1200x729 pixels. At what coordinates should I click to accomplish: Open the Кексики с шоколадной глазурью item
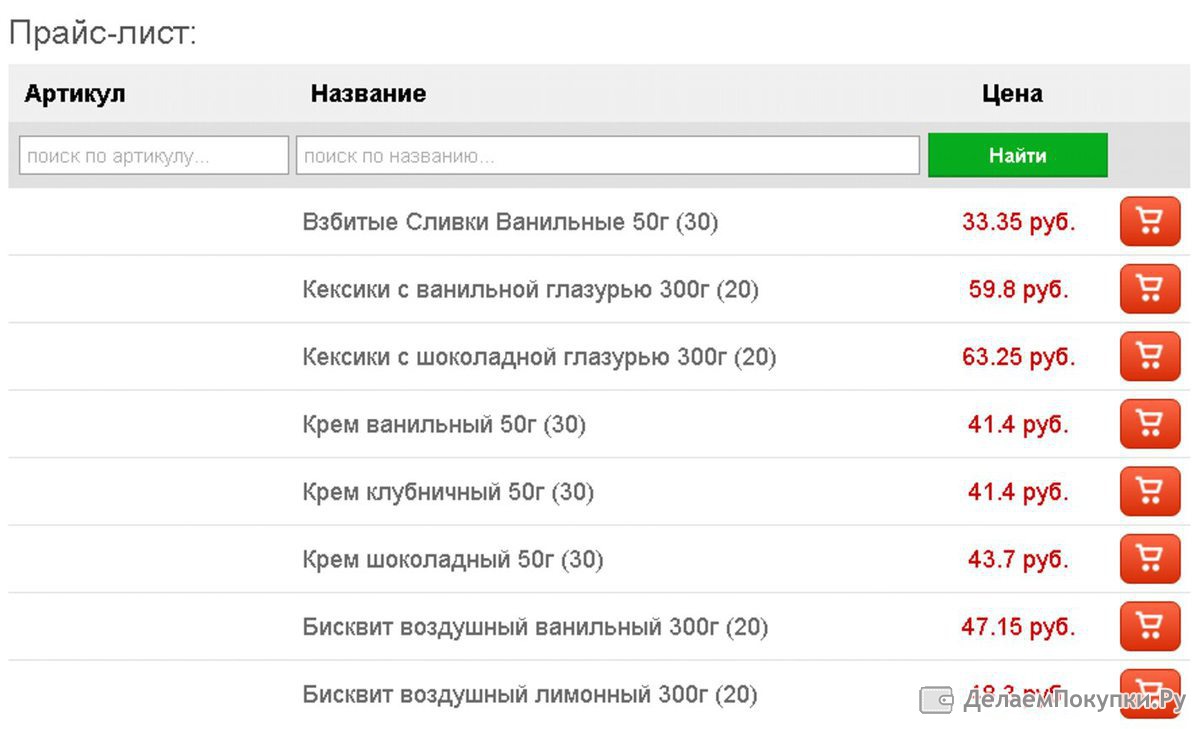click(x=539, y=357)
